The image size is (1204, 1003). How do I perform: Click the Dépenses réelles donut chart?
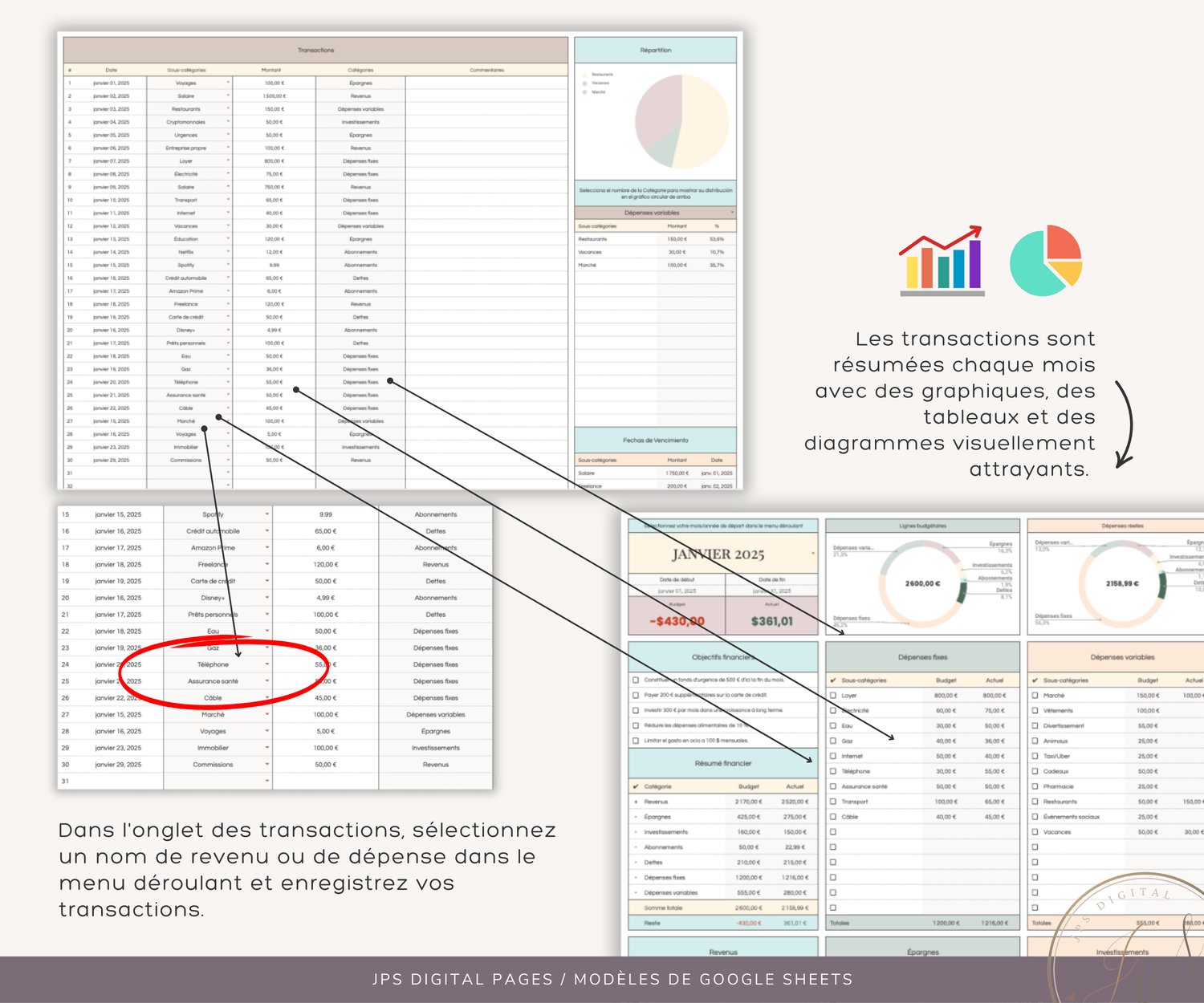point(1122,583)
